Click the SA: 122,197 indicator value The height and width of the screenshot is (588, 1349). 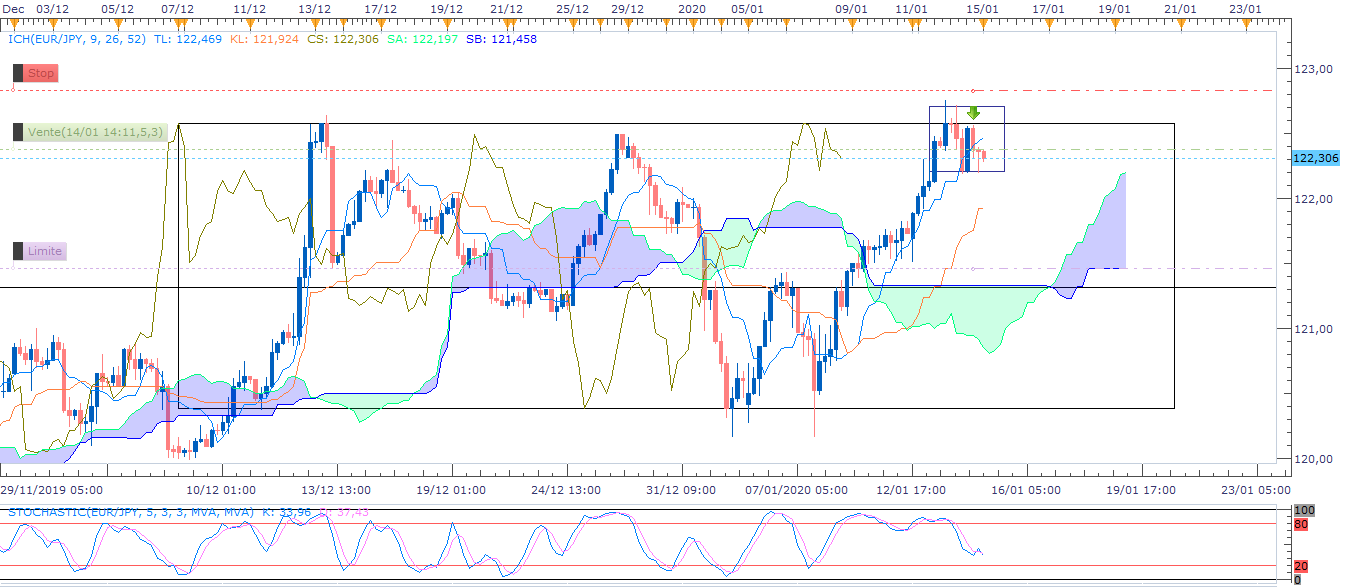(x=423, y=39)
